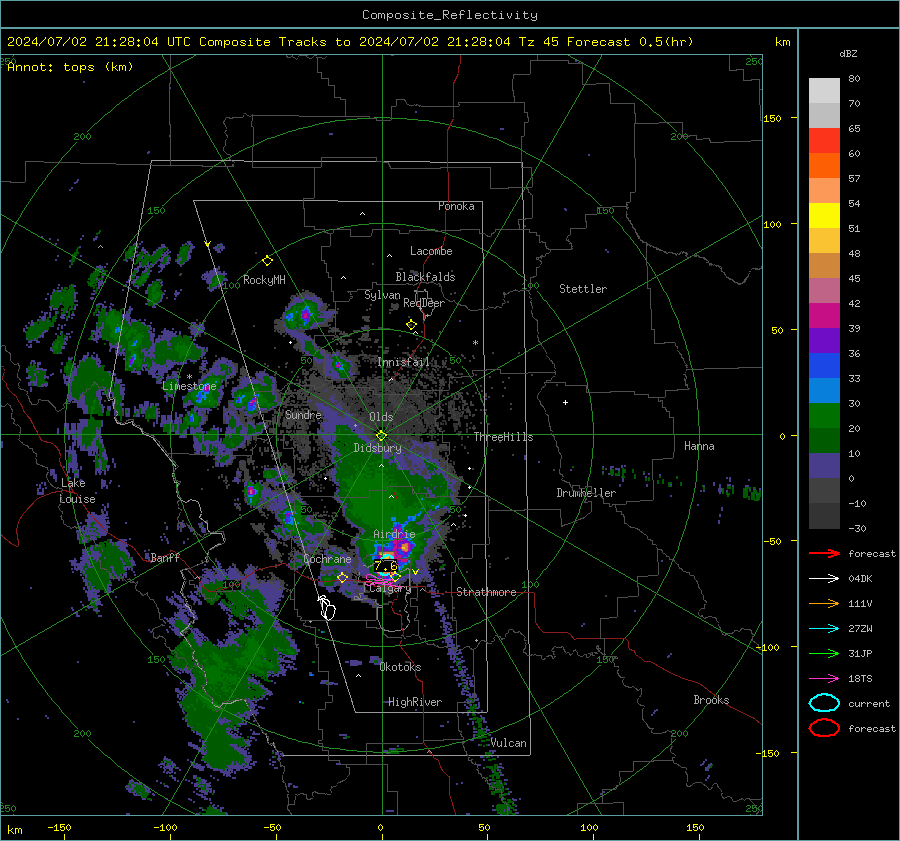The width and height of the screenshot is (900, 841).
Task: Click the Sylvan label on the map
Action: 382,295
